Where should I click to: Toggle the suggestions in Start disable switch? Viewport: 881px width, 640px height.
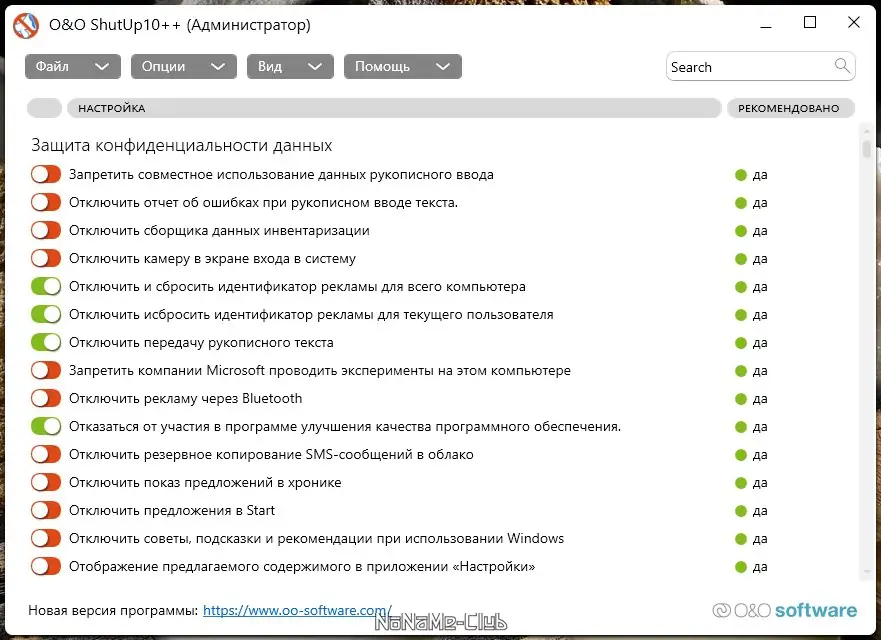click(x=45, y=510)
